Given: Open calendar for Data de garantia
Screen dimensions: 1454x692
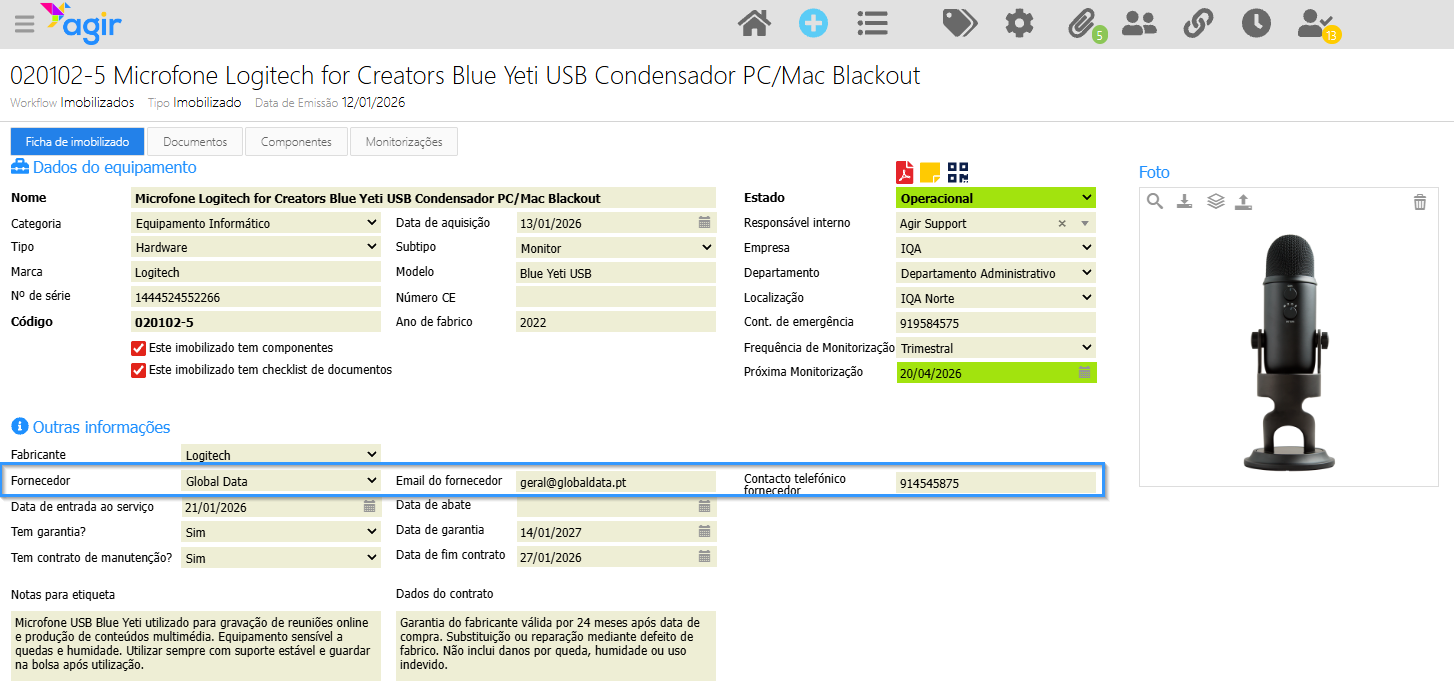Looking at the screenshot, I should coord(705,531).
